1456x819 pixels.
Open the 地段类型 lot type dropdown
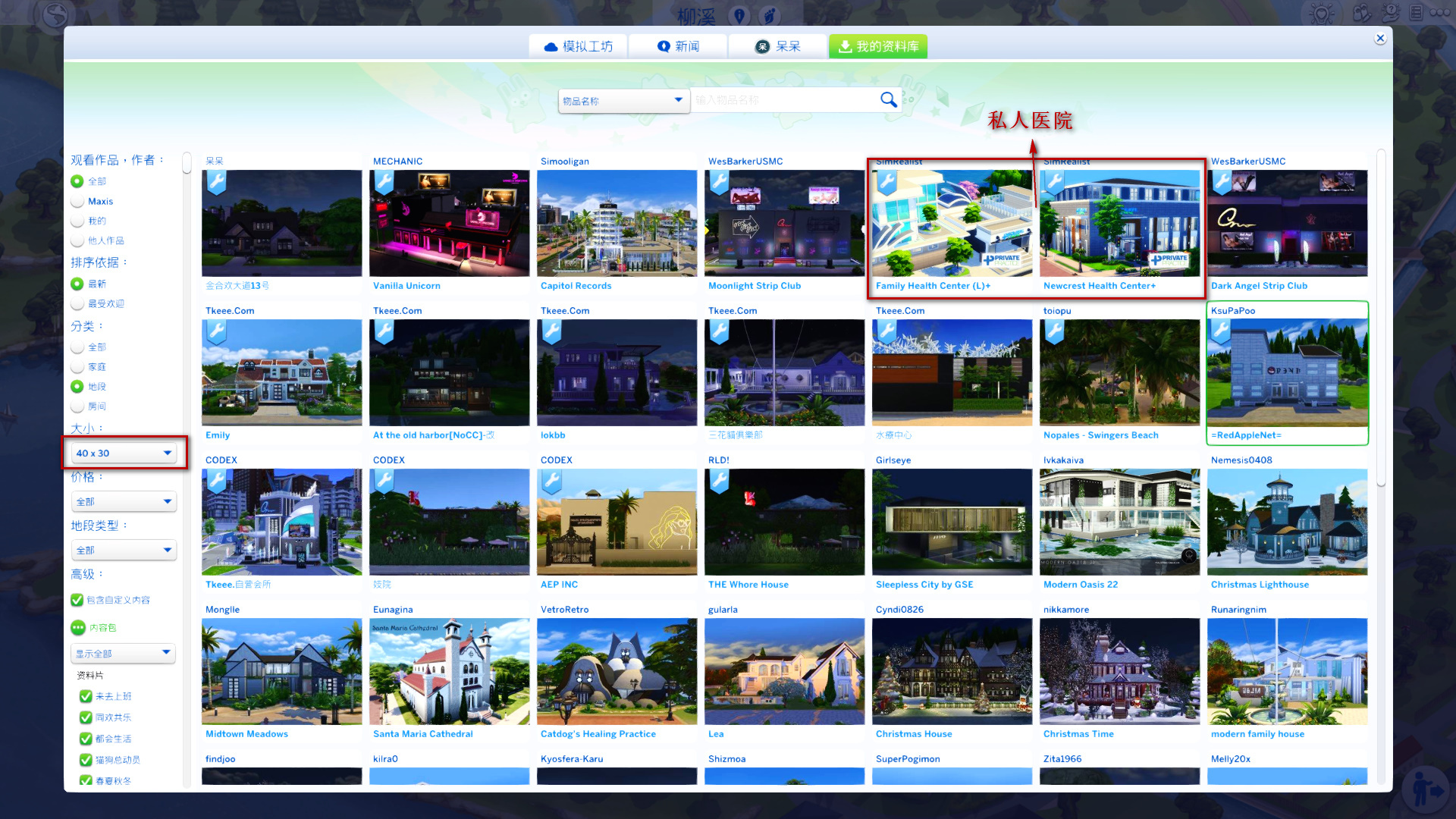pyautogui.click(x=124, y=550)
